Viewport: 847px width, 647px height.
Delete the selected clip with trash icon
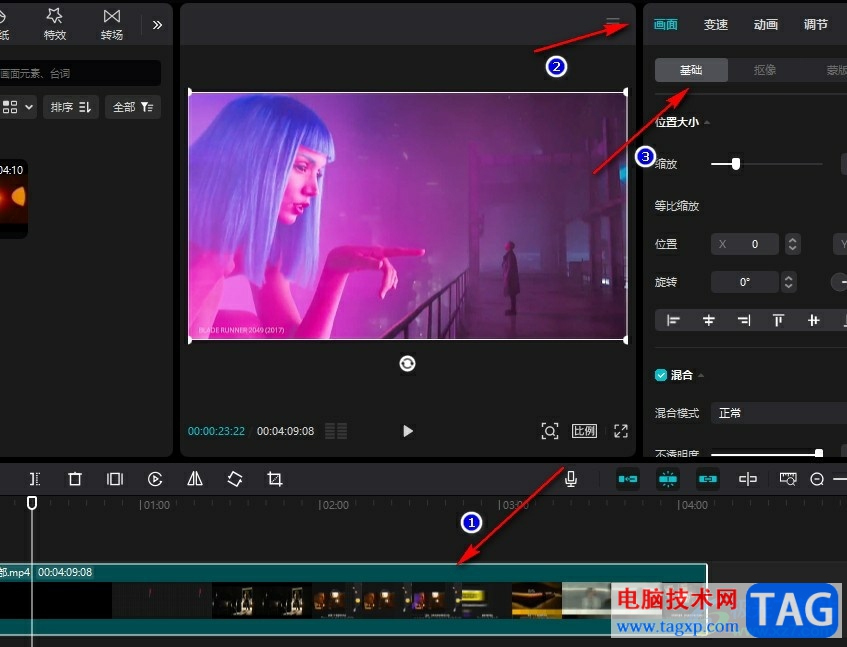75,479
